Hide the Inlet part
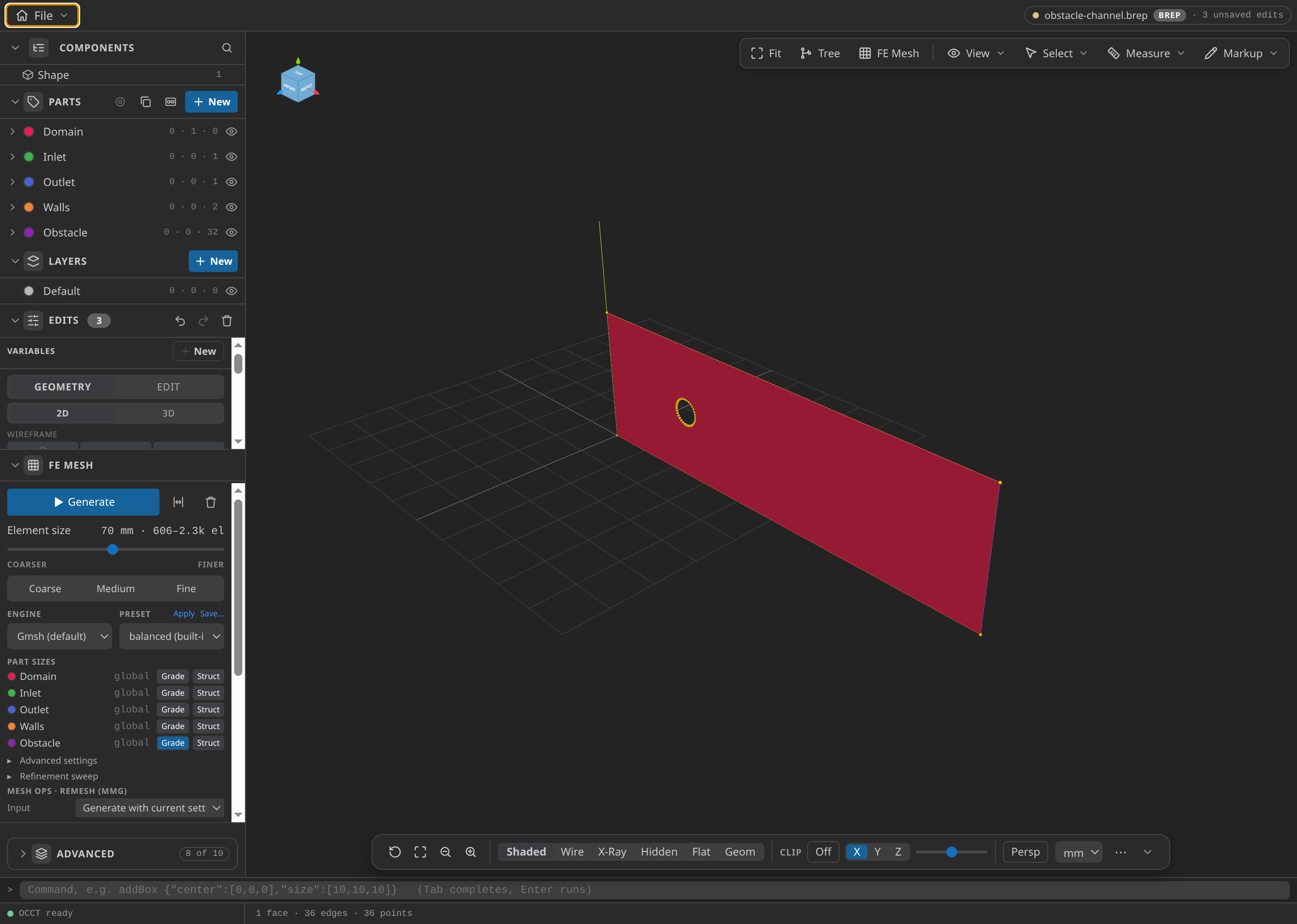Screen dimensions: 1297x924 click(x=231, y=156)
